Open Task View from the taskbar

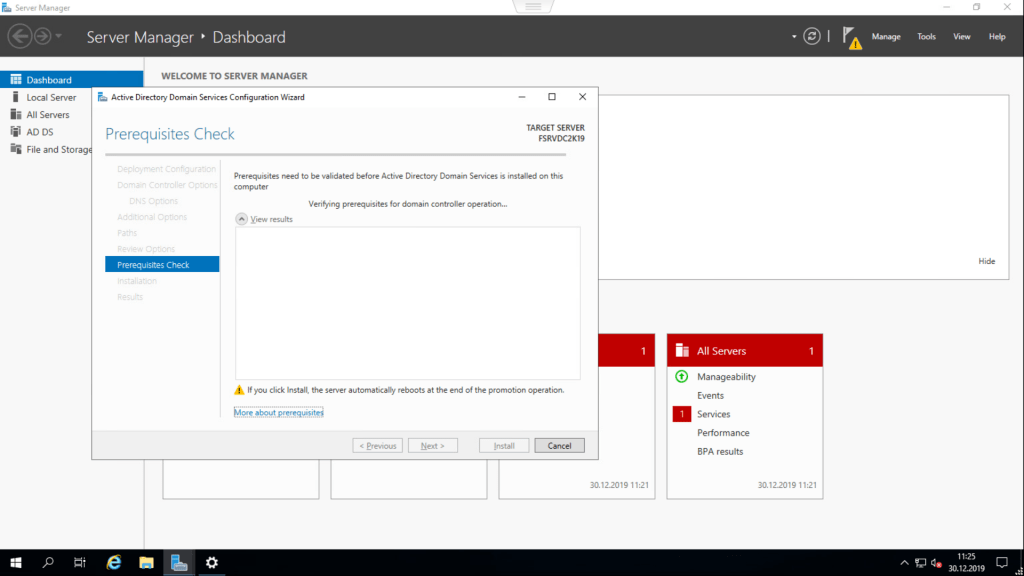point(80,563)
